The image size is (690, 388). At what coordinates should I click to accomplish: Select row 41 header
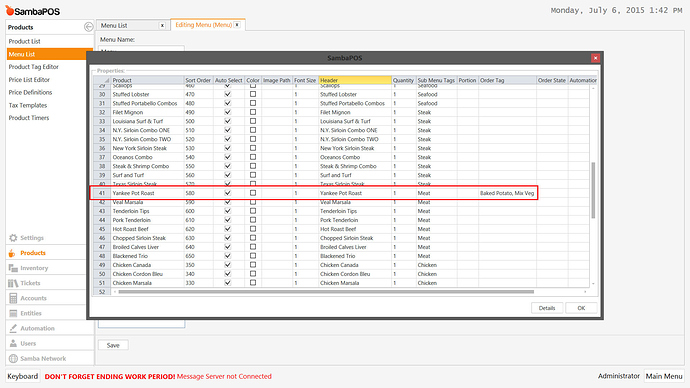tap(102, 193)
